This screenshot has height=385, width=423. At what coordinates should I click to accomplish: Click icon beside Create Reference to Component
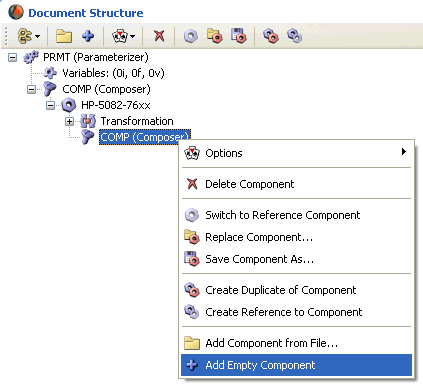pos(192,312)
